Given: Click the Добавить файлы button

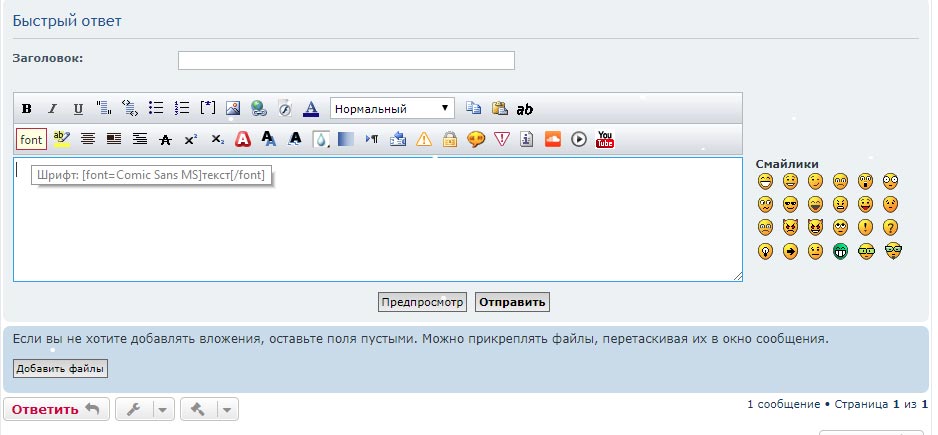Looking at the screenshot, I should point(61,369).
